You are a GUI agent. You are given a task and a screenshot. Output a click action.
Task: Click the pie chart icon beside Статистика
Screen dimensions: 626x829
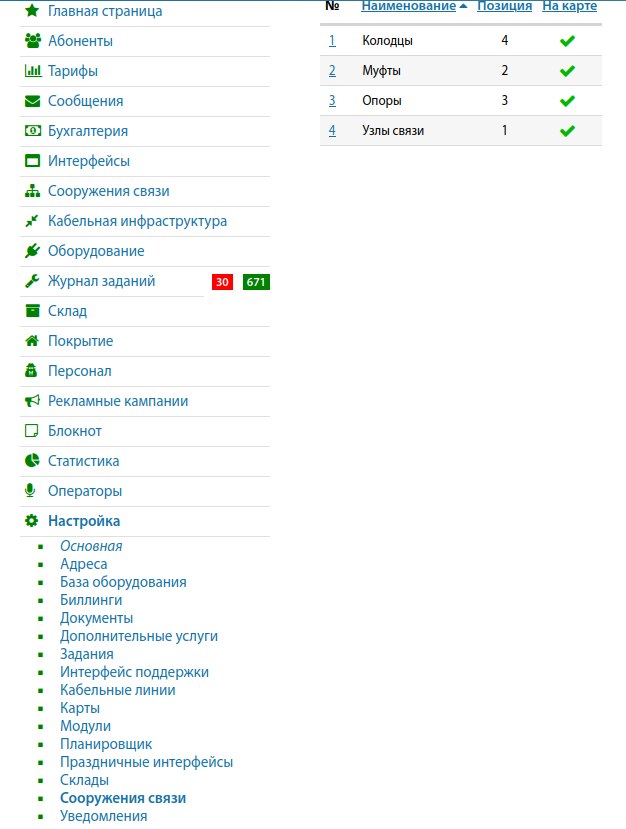coord(32,461)
